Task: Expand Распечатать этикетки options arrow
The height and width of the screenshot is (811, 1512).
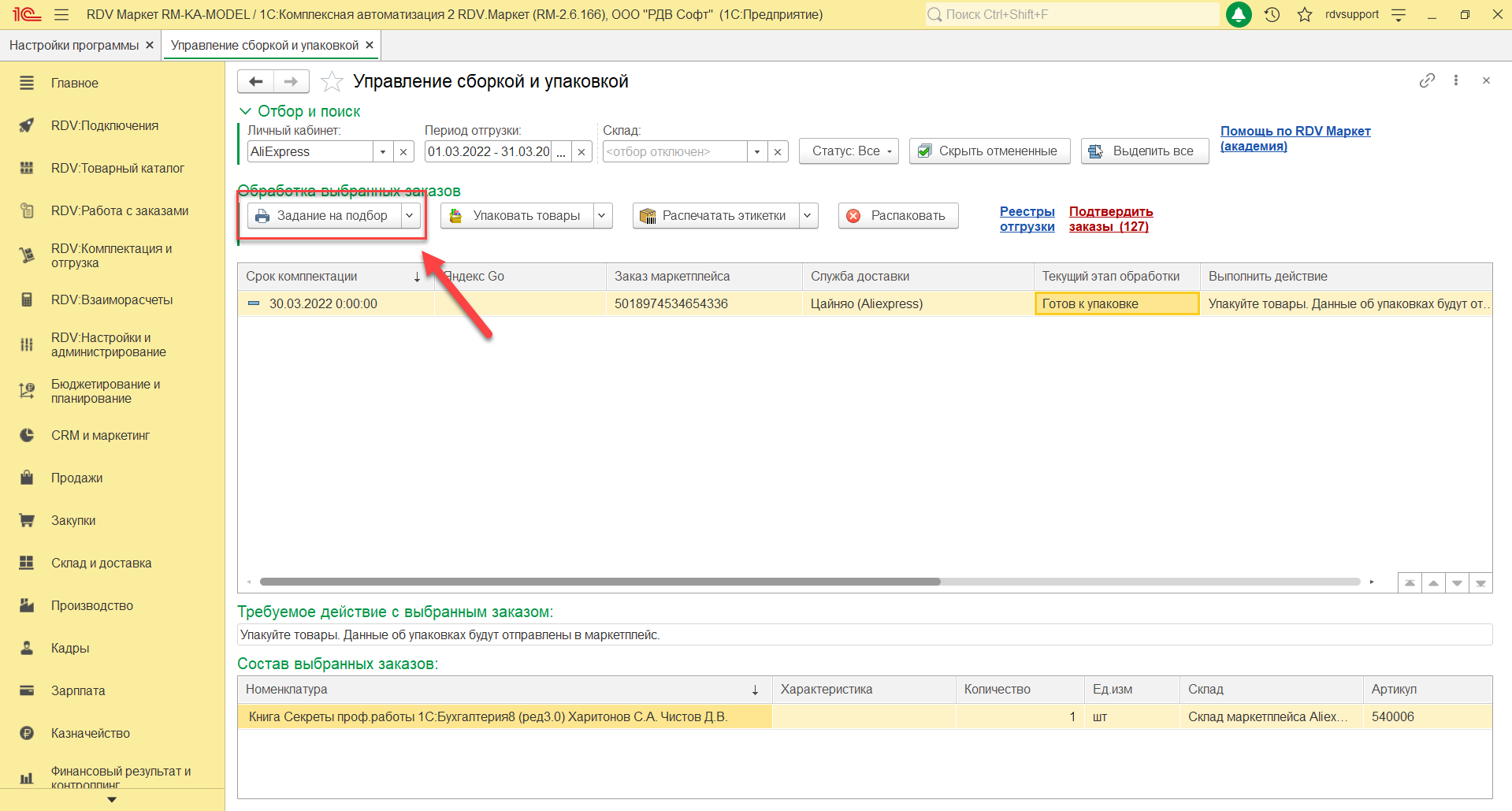Action: point(808,216)
